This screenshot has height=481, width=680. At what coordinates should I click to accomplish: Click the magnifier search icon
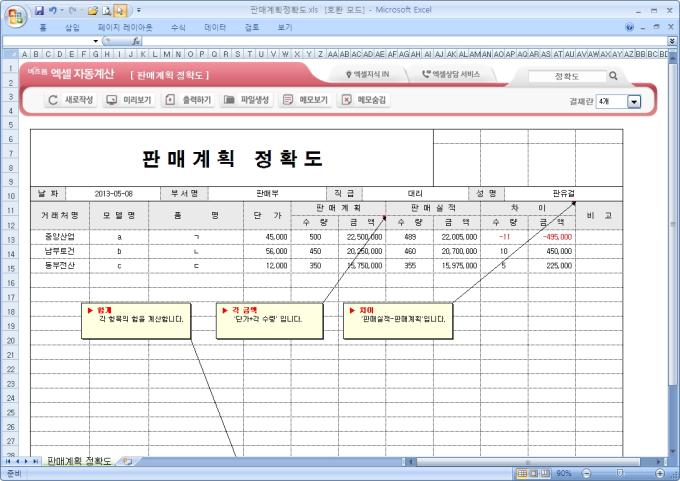pos(613,76)
